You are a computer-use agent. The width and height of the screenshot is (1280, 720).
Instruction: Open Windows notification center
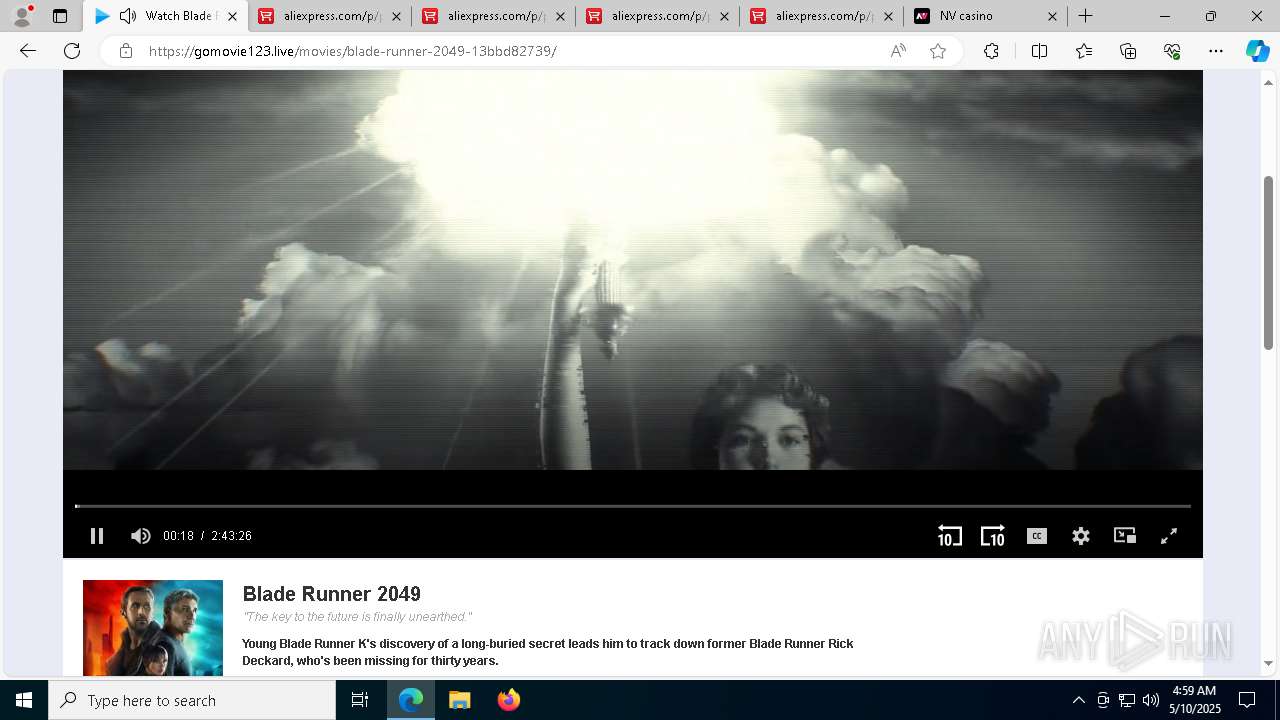point(1247,700)
